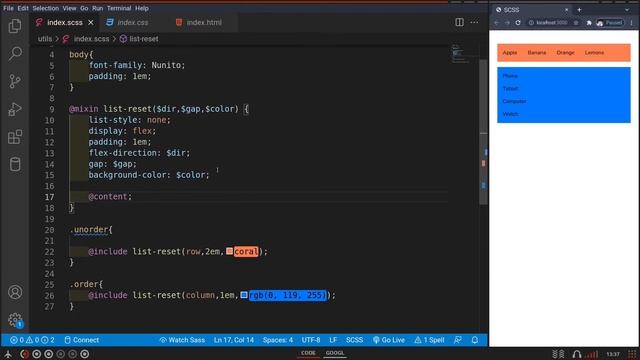Screen dimensions: 640x360
Task: Open the File menu
Action: [8, 8]
